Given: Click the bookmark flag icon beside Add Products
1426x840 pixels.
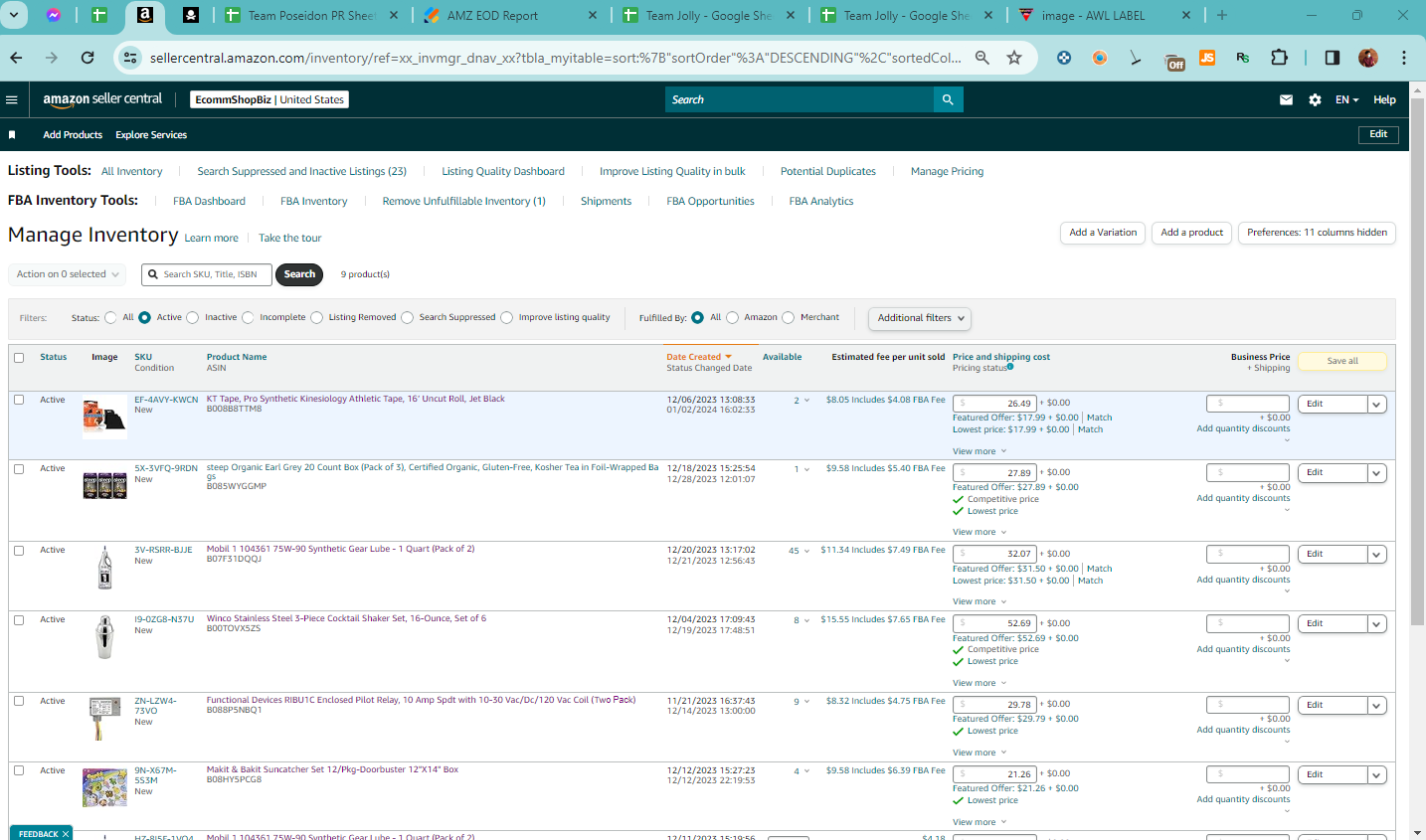Looking at the screenshot, I should (12, 135).
